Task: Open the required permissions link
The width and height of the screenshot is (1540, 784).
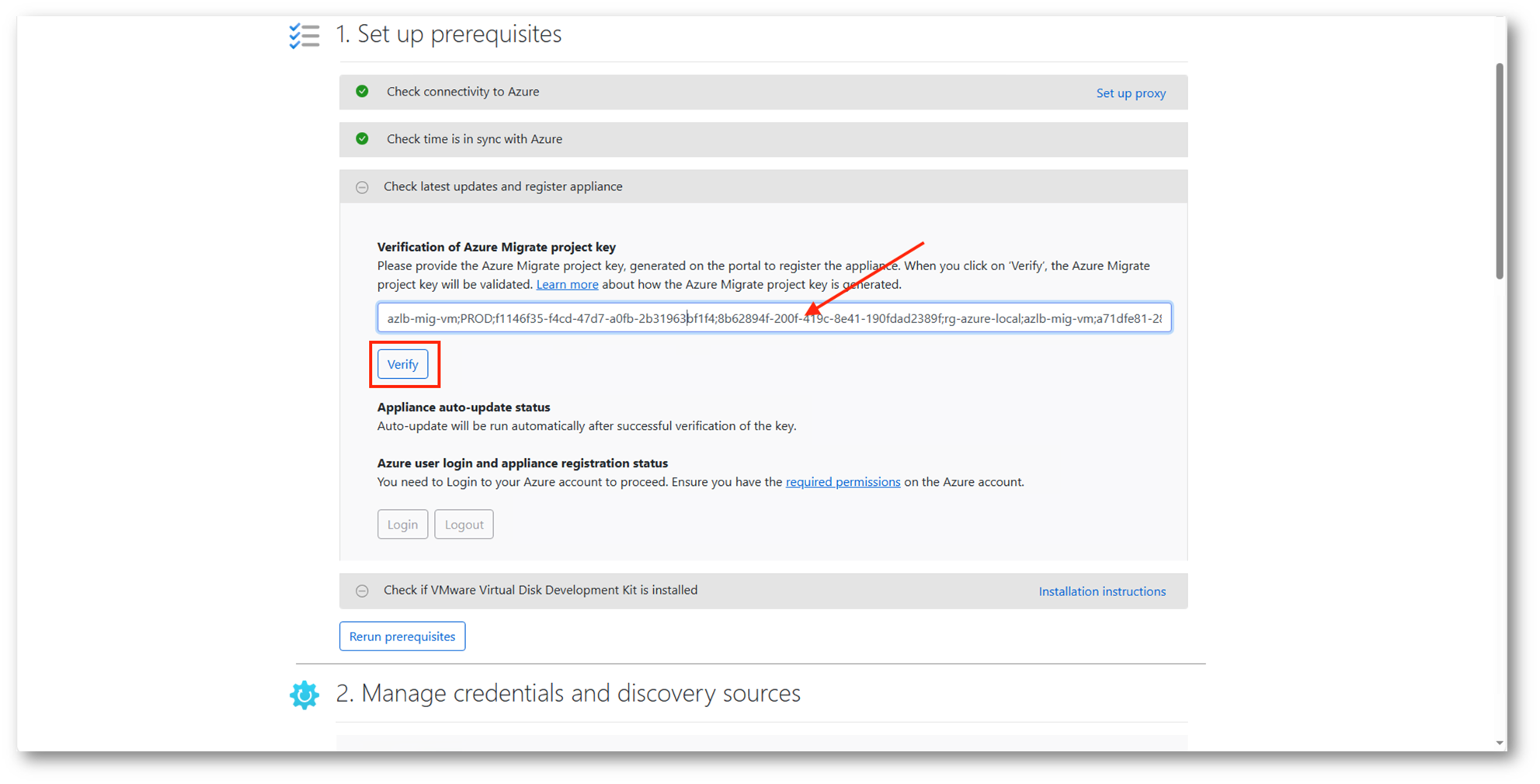Action: click(x=843, y=482)
